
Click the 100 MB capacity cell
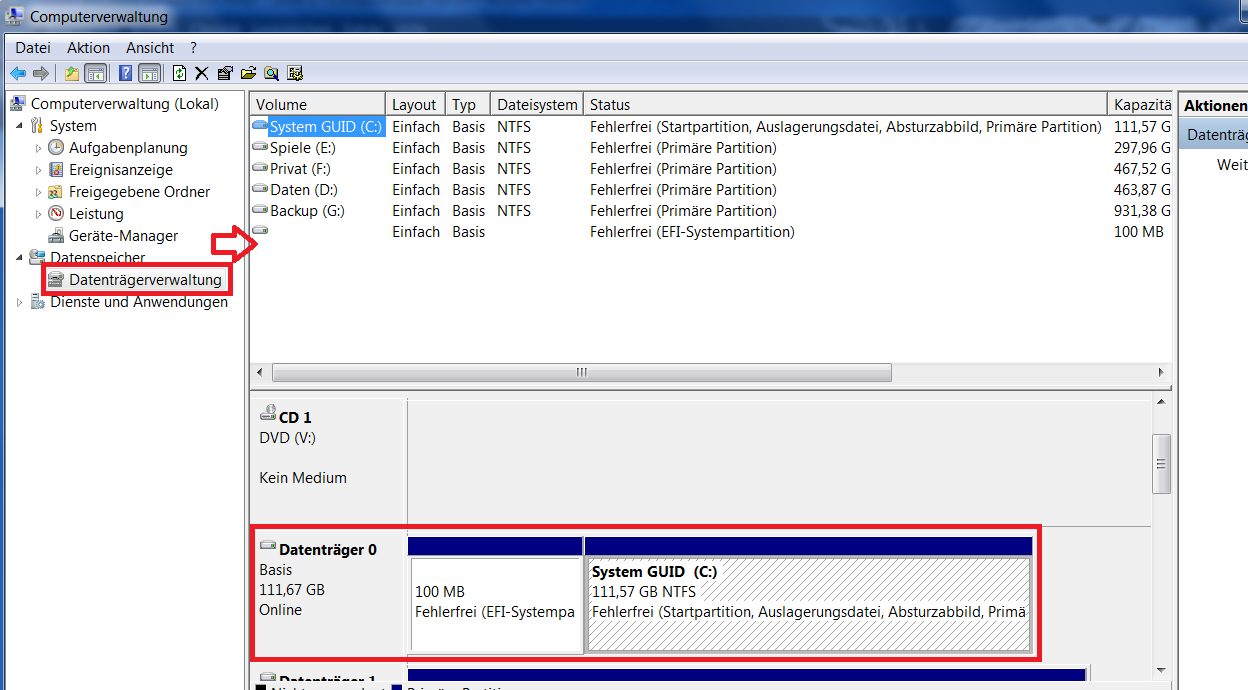(1139, 232)
